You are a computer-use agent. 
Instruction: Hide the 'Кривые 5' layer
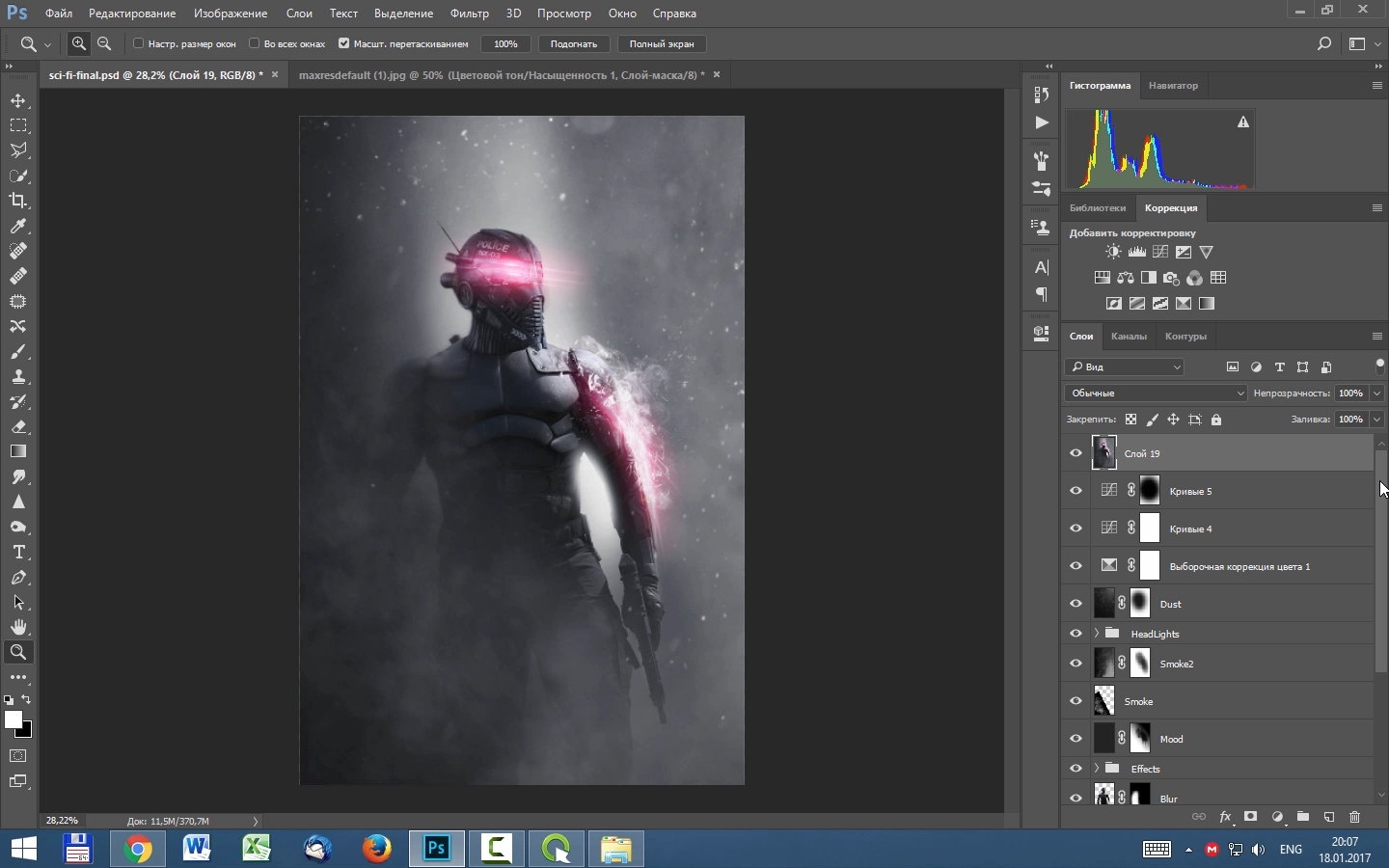click(1076, 491)
